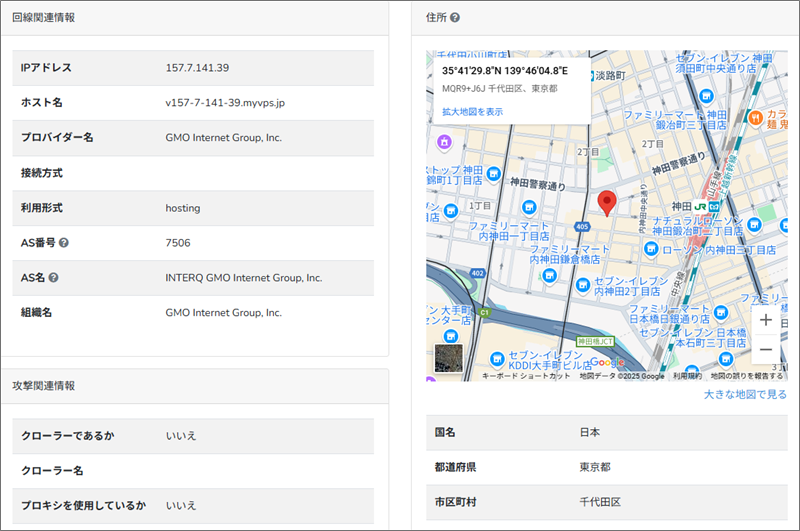Click the 都道府県 value 東京都

click(595, 467)
